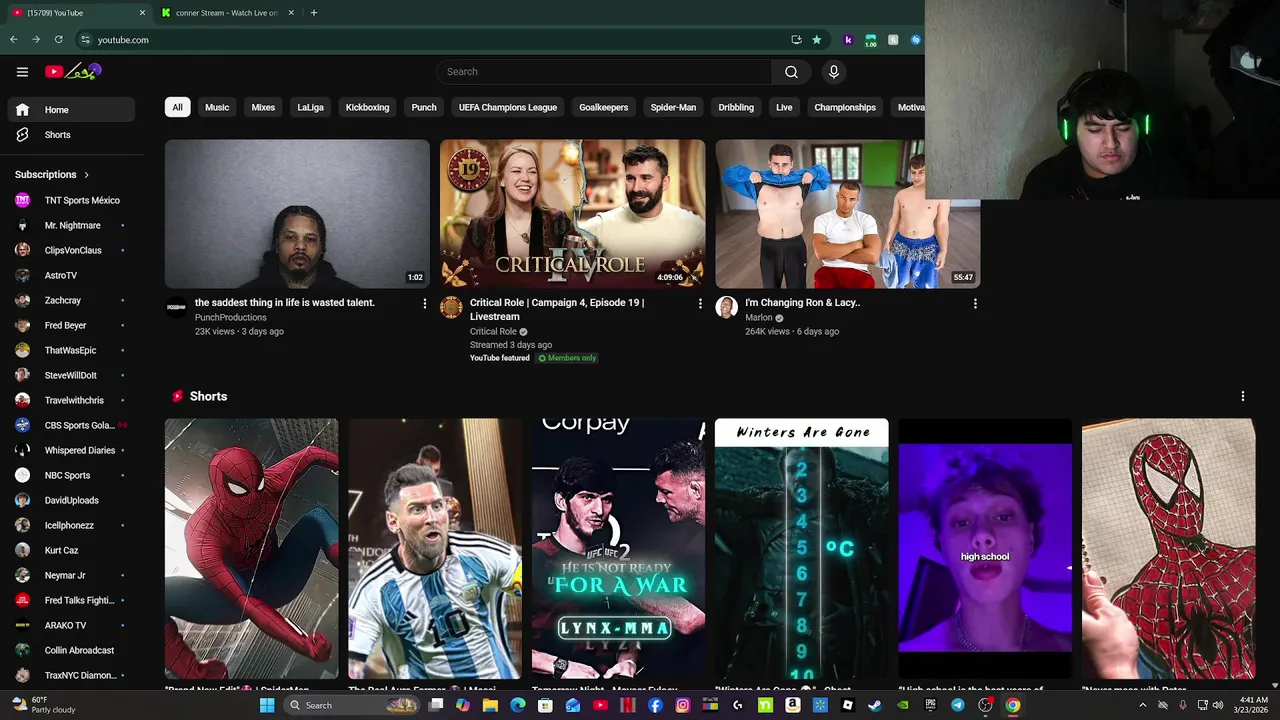Open Shorts in the sidebar

point(71,135)
